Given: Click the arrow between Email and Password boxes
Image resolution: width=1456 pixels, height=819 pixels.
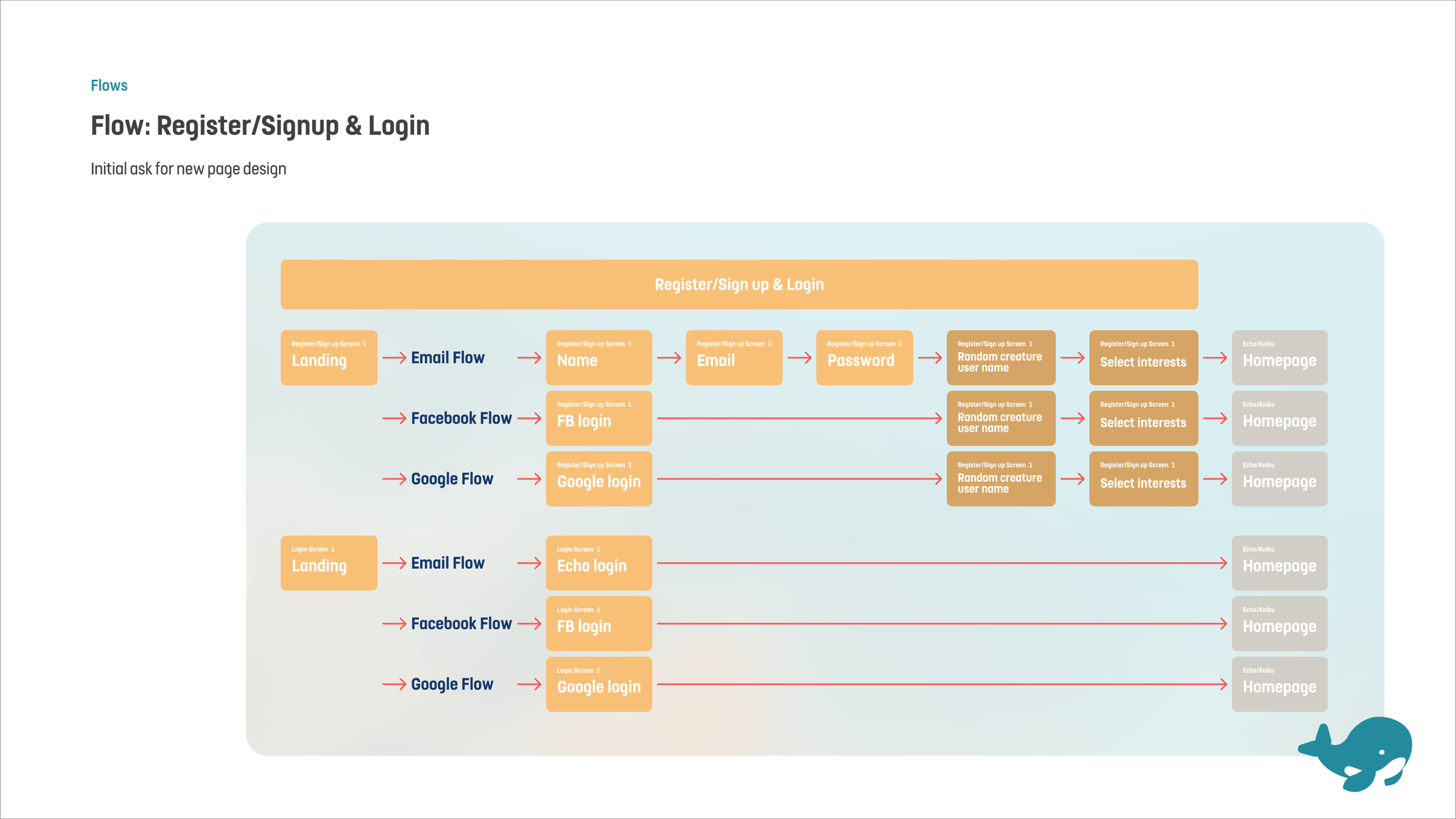Looking at the screenshot, I should point(799,358).
